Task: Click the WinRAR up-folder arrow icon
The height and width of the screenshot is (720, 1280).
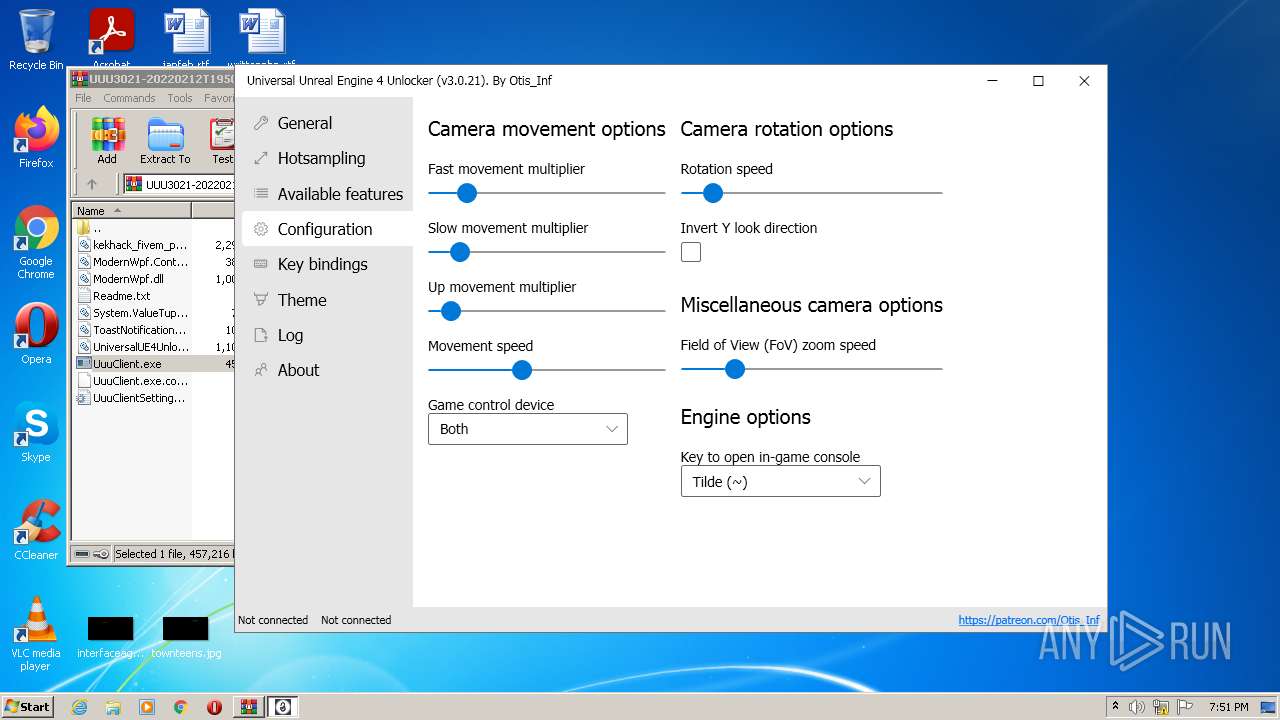Action: click(92, 184)
